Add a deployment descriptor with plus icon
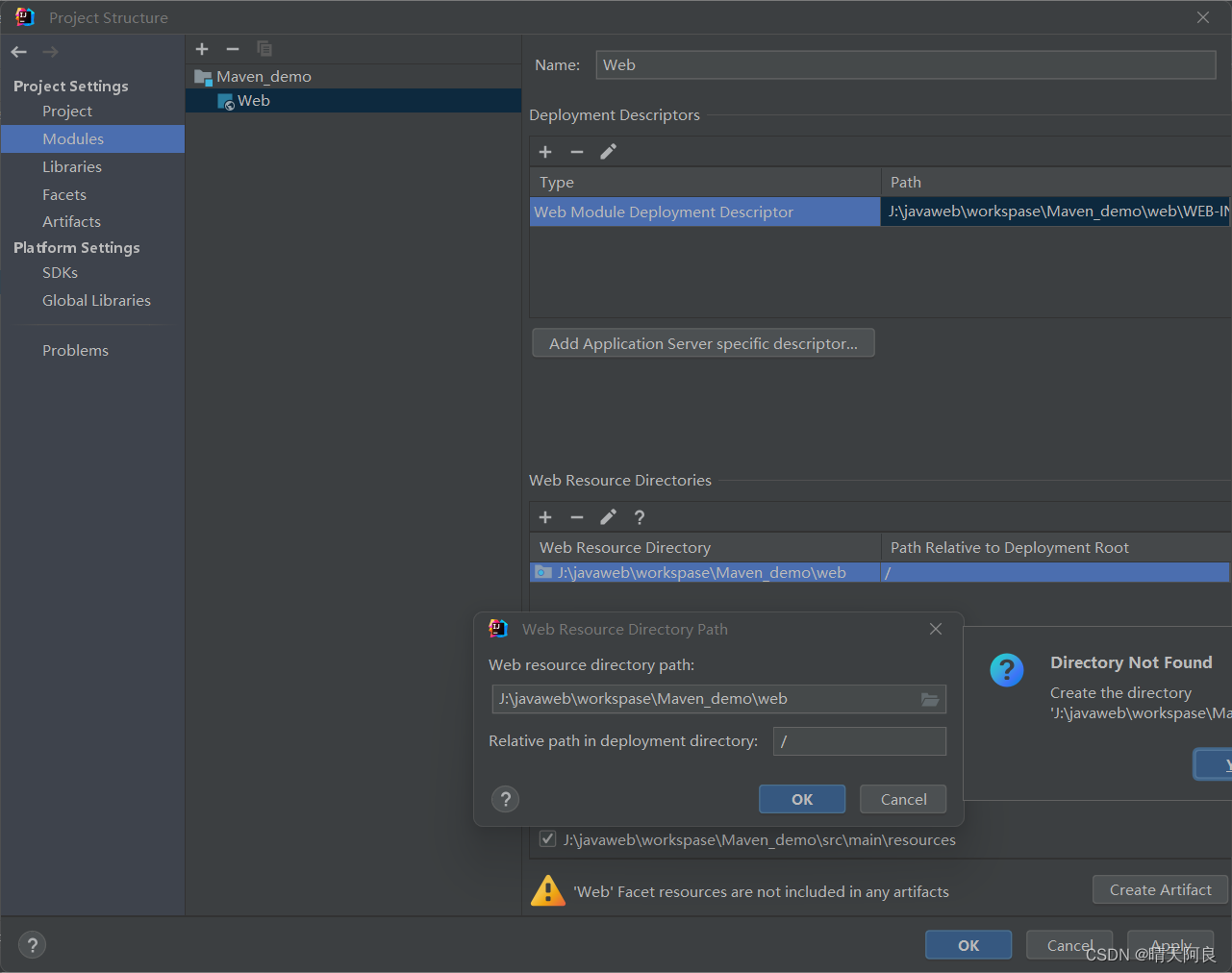 tap(545, 152)
